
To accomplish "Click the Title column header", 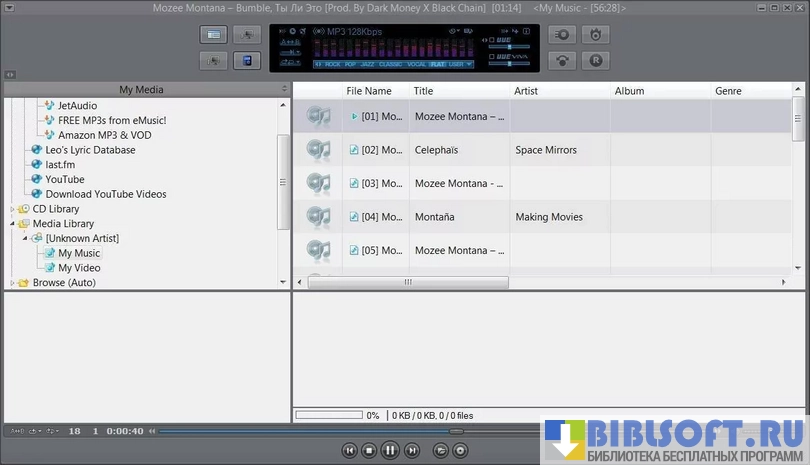I will [x=424, y=91].
